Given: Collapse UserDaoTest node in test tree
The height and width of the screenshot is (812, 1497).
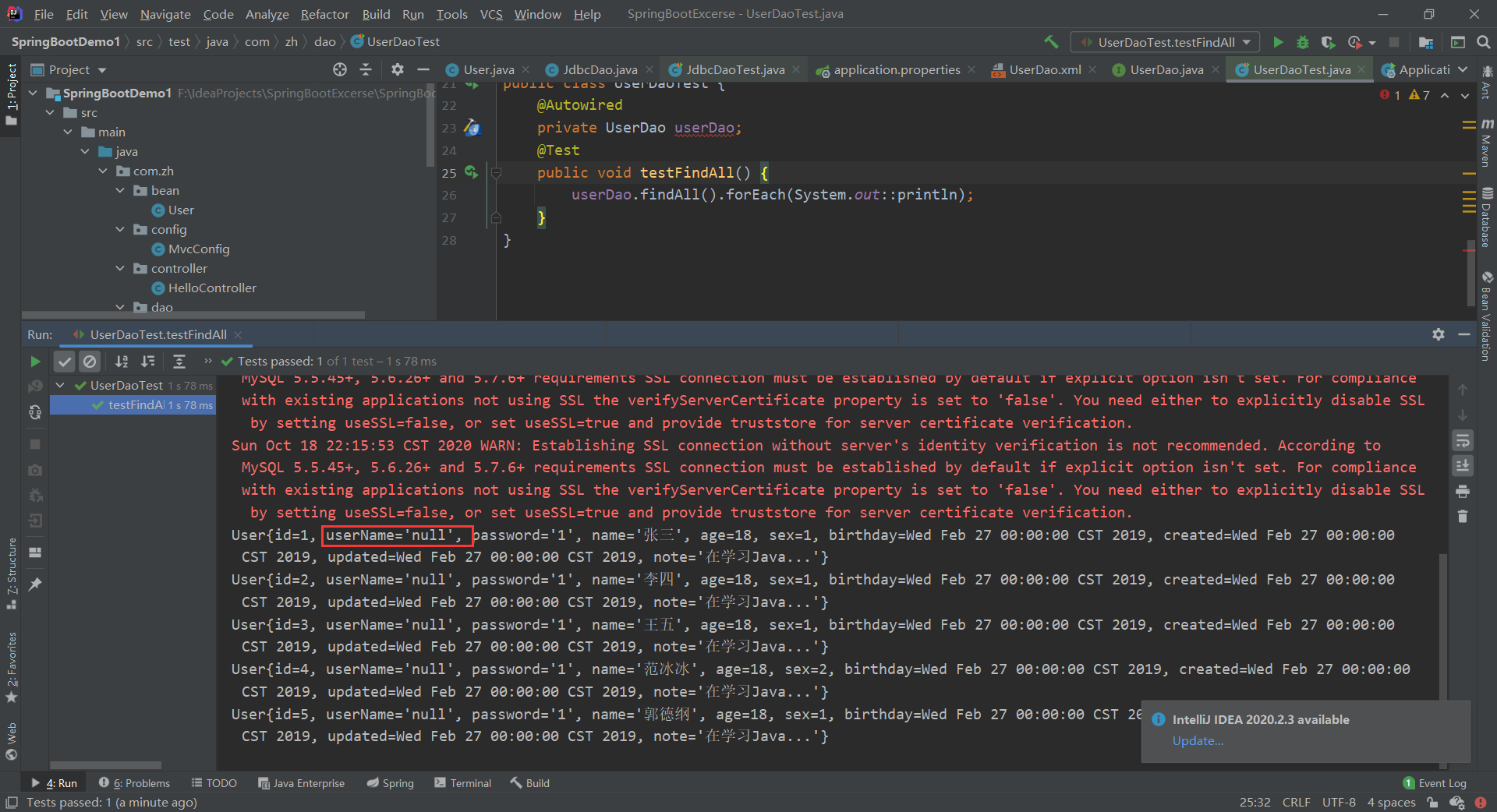Looking at the screenshot, I should click(60, 385).
